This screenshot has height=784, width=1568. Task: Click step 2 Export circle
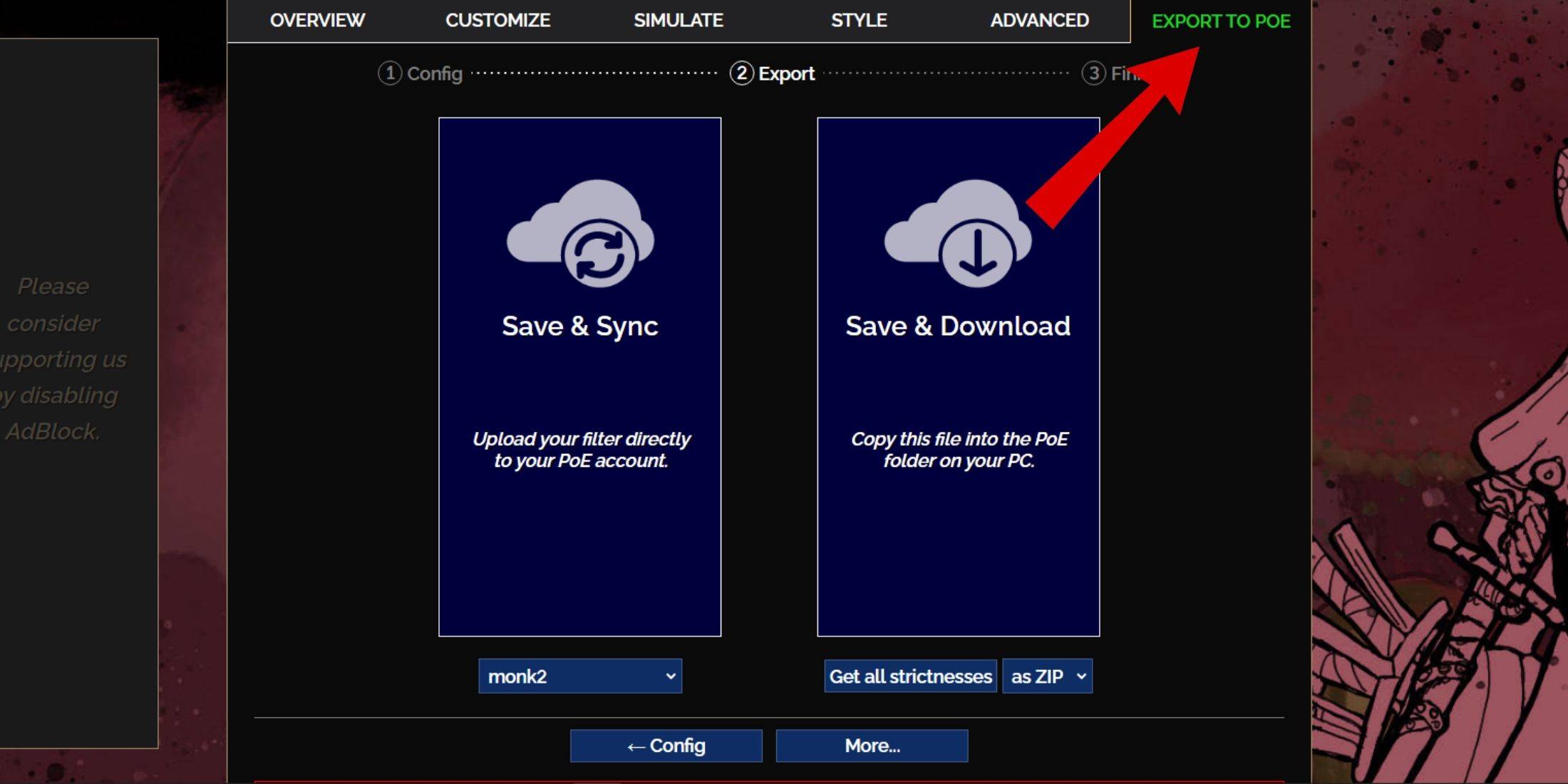[x=741, y=73]
